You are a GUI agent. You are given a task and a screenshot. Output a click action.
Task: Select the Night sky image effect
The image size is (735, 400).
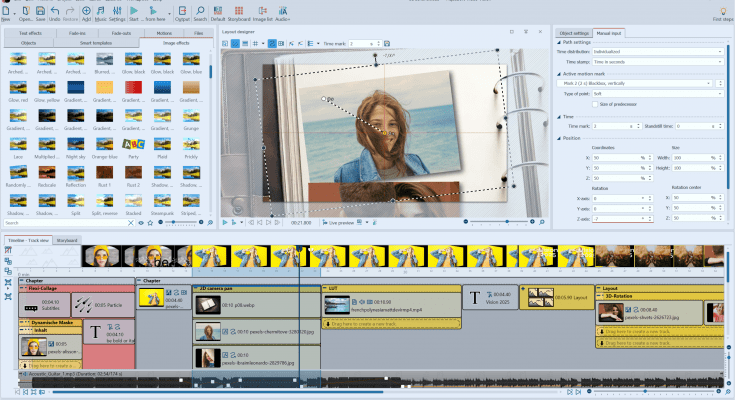(75, 148)
